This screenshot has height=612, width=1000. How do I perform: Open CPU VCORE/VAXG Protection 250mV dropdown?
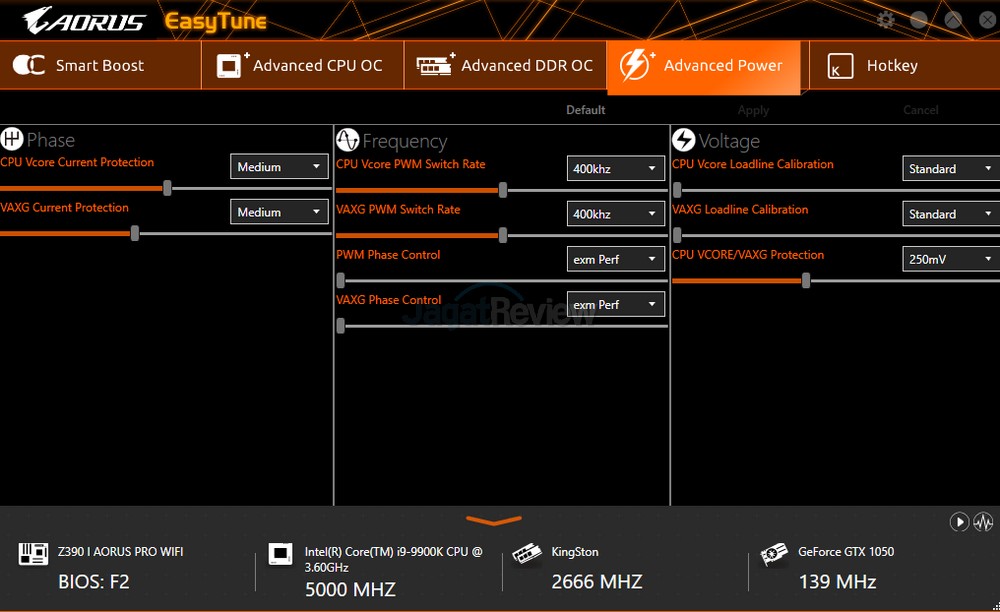pyautogui.click(x=950, y=259)
